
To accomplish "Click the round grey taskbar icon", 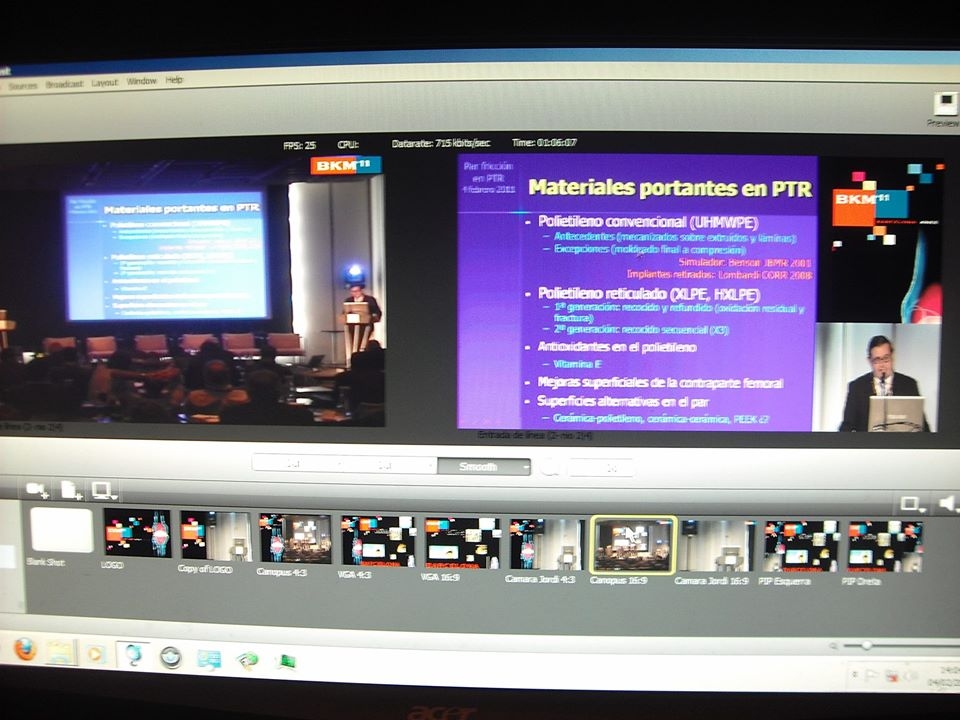I will click(170, 658).
